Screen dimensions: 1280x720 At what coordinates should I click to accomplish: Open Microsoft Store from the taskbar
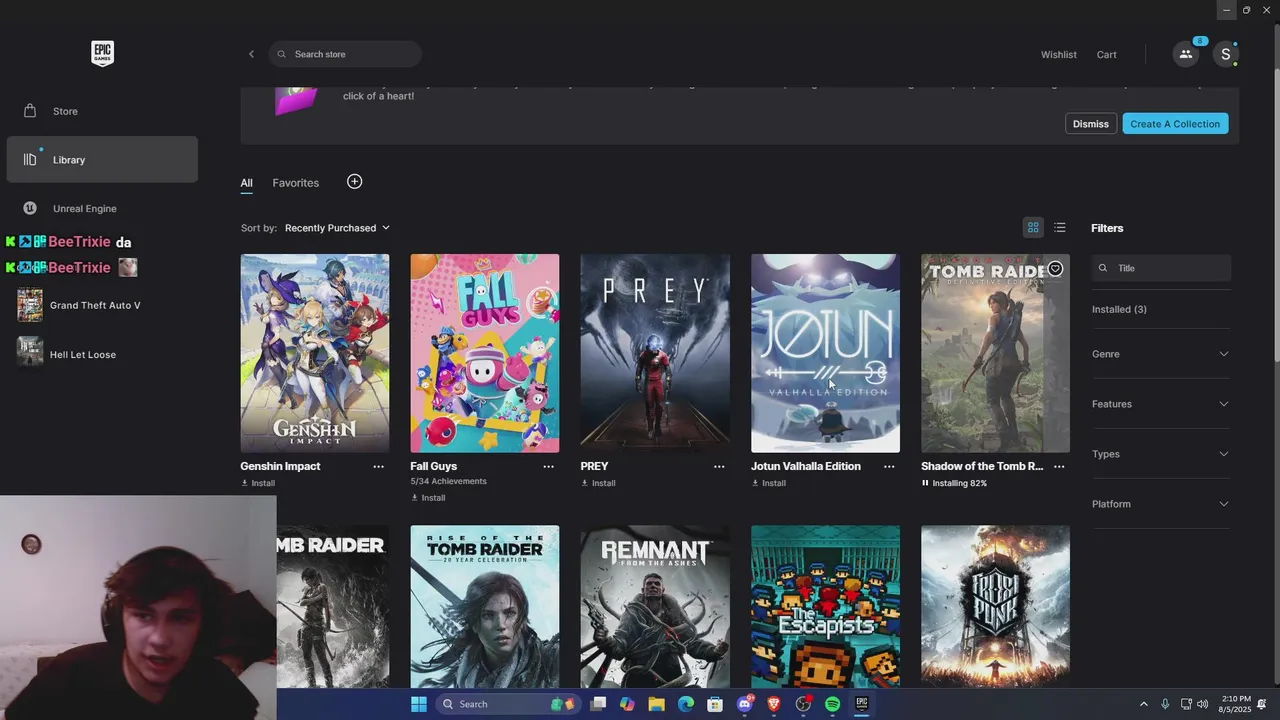[x=715, y=704]
